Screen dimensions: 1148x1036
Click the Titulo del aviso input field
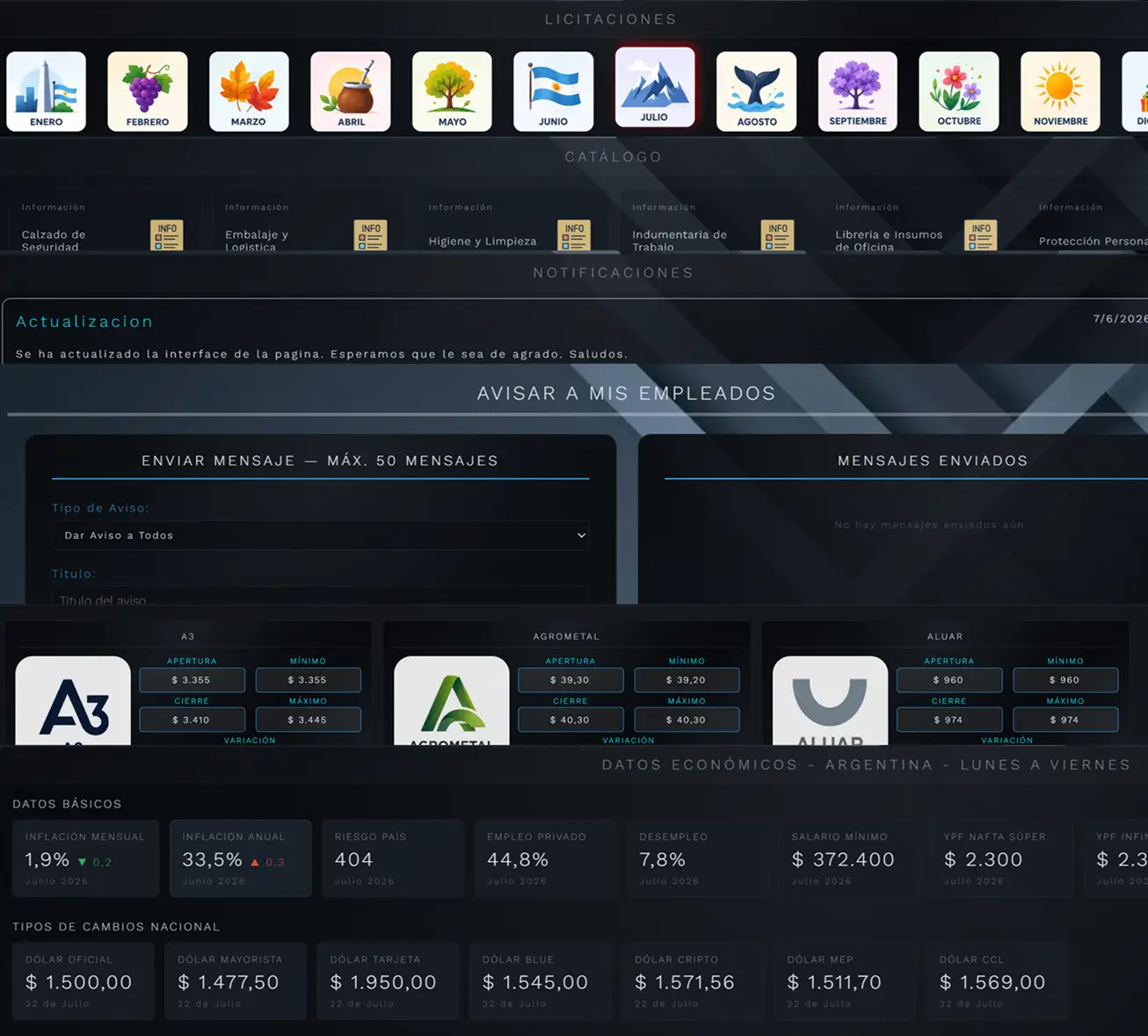tap(320, 597)
